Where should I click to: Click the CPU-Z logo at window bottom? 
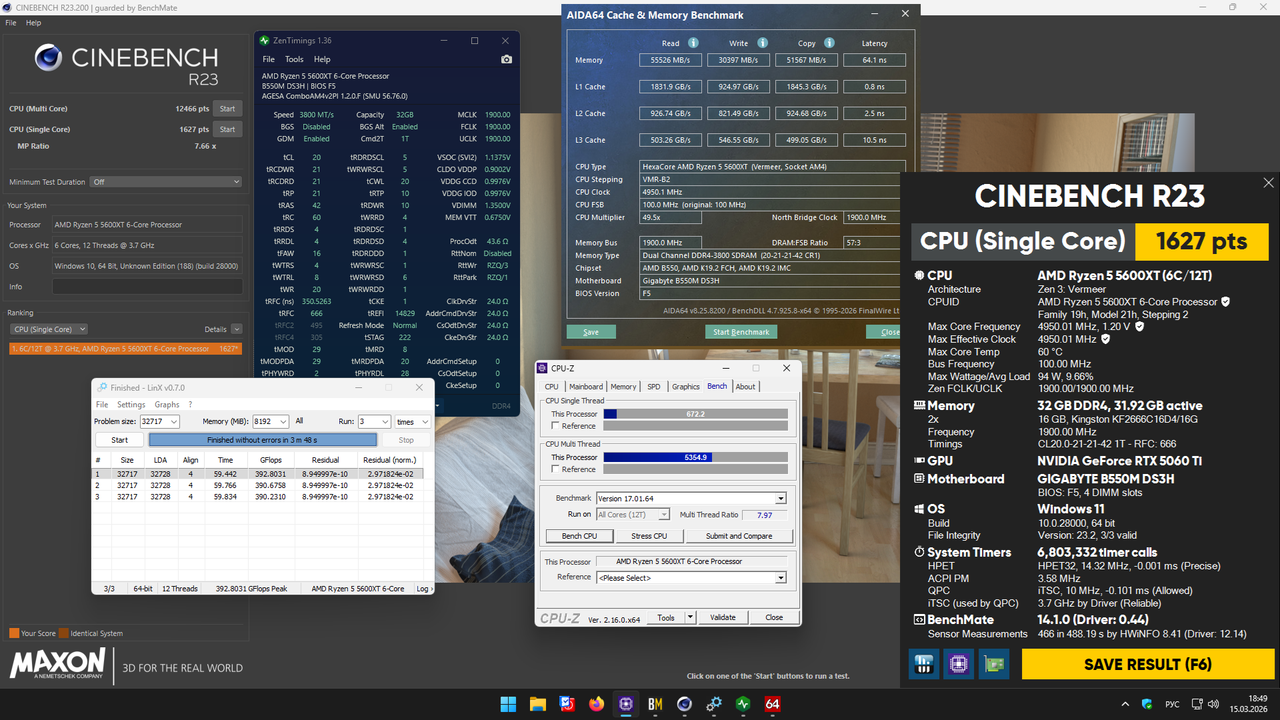click(560, 618)
